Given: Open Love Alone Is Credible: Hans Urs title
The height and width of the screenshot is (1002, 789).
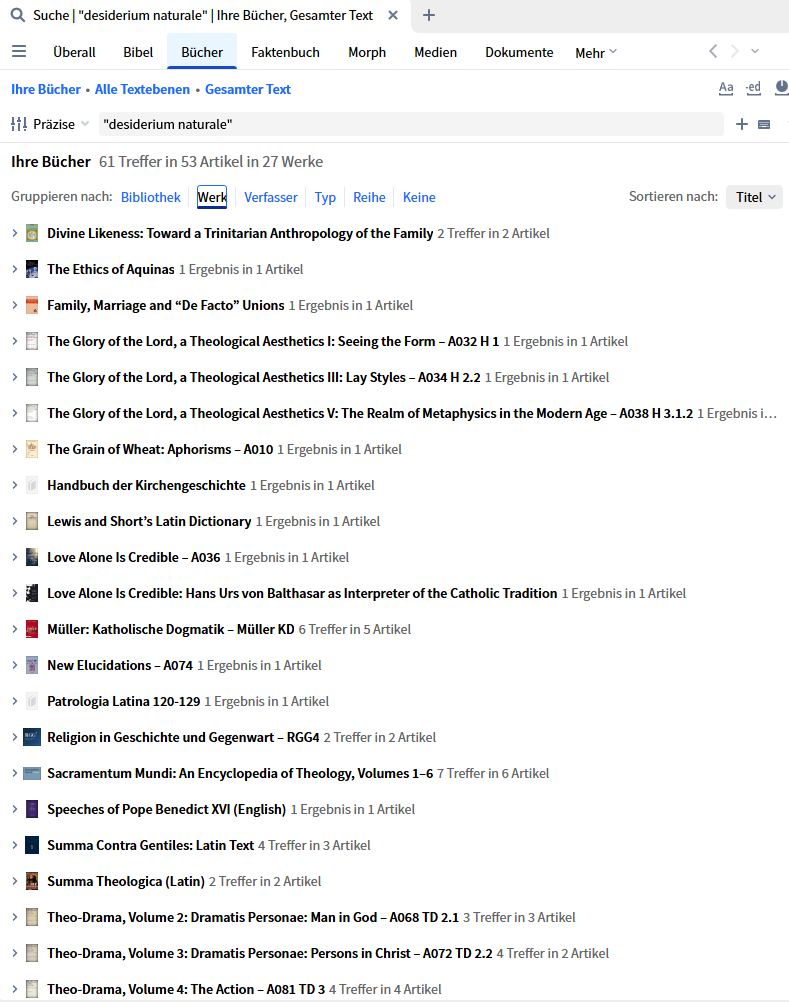Looking at the screenshot, I should coord(302,593).
